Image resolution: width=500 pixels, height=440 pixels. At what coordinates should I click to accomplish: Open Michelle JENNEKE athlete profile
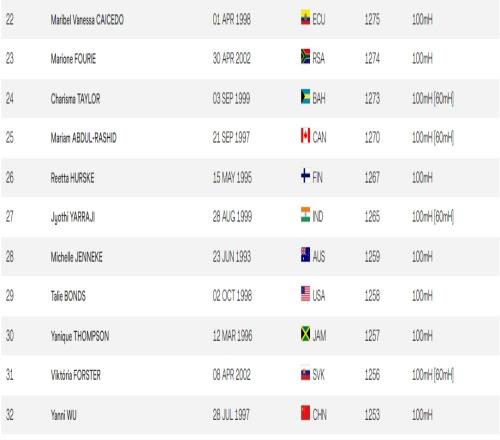point(76,257)
